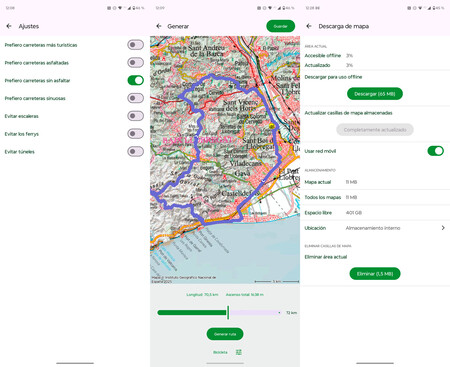This screenshot has width=450, height=367.
Task: Select Bicicleta activity type
Action: pyautogui.click(x=220, y=352)
